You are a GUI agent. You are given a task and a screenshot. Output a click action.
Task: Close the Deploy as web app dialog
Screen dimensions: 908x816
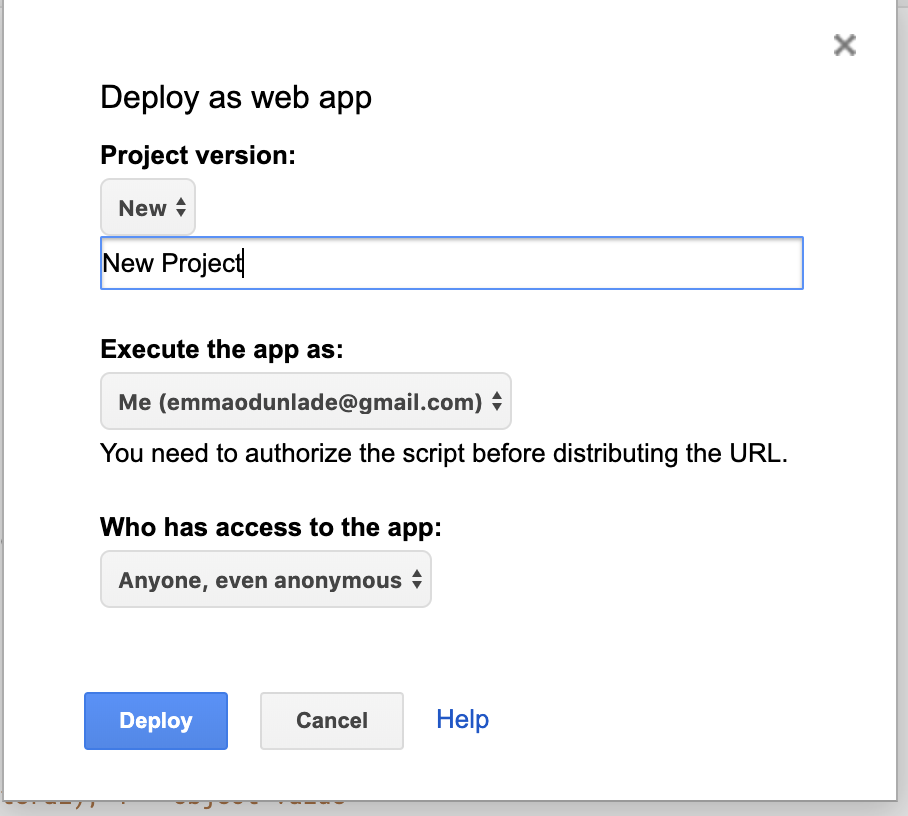click(845, 45)
